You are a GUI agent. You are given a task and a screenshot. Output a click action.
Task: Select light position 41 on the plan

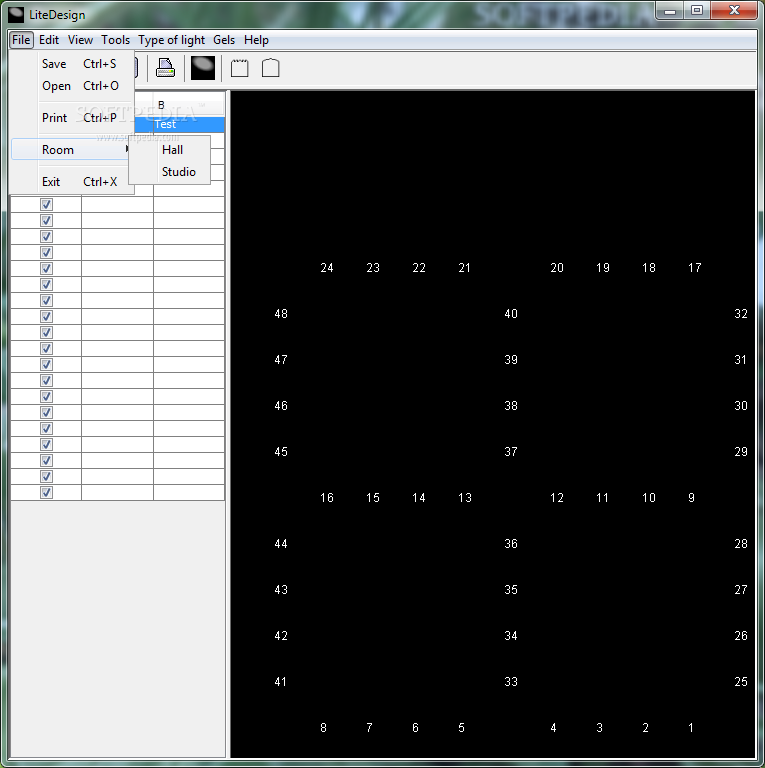click(281, 682)
